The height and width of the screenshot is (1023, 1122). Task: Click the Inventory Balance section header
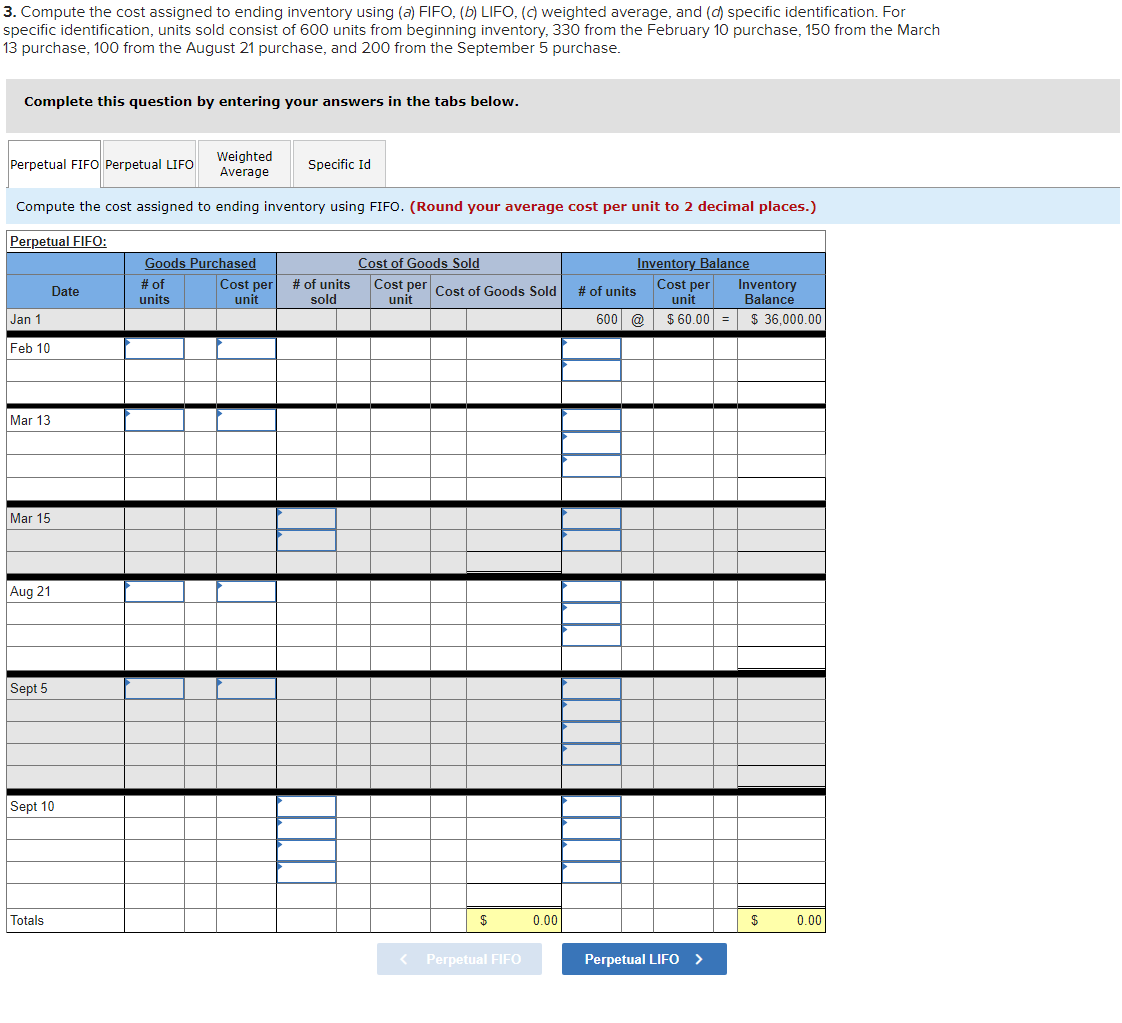click(x=693, y=263)
